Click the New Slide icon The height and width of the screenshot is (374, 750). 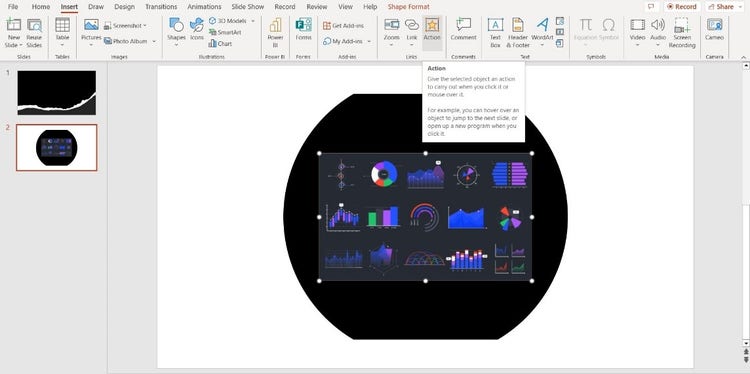14,25
